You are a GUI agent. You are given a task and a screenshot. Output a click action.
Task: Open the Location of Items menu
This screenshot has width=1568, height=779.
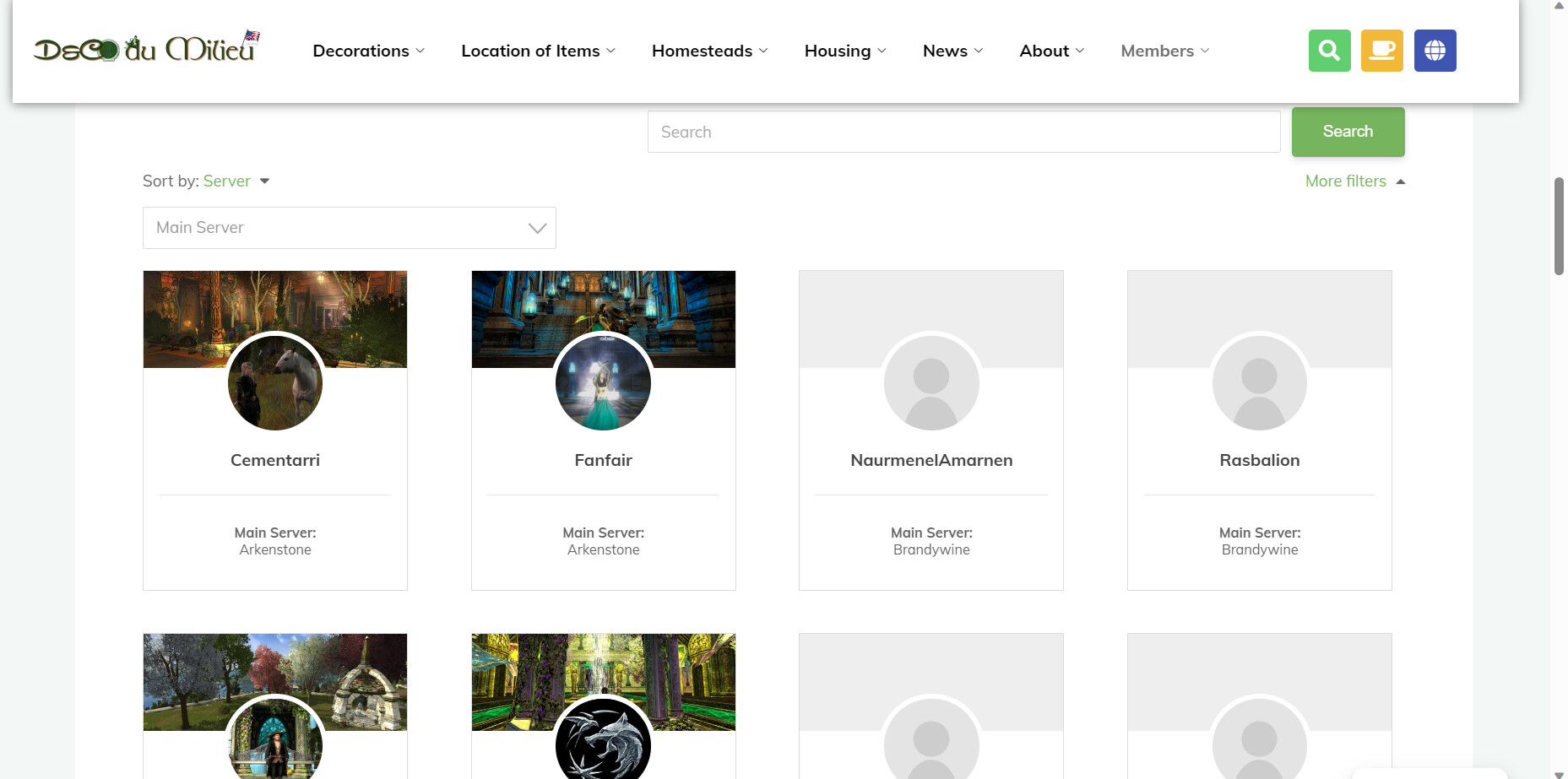coord(538,51)
